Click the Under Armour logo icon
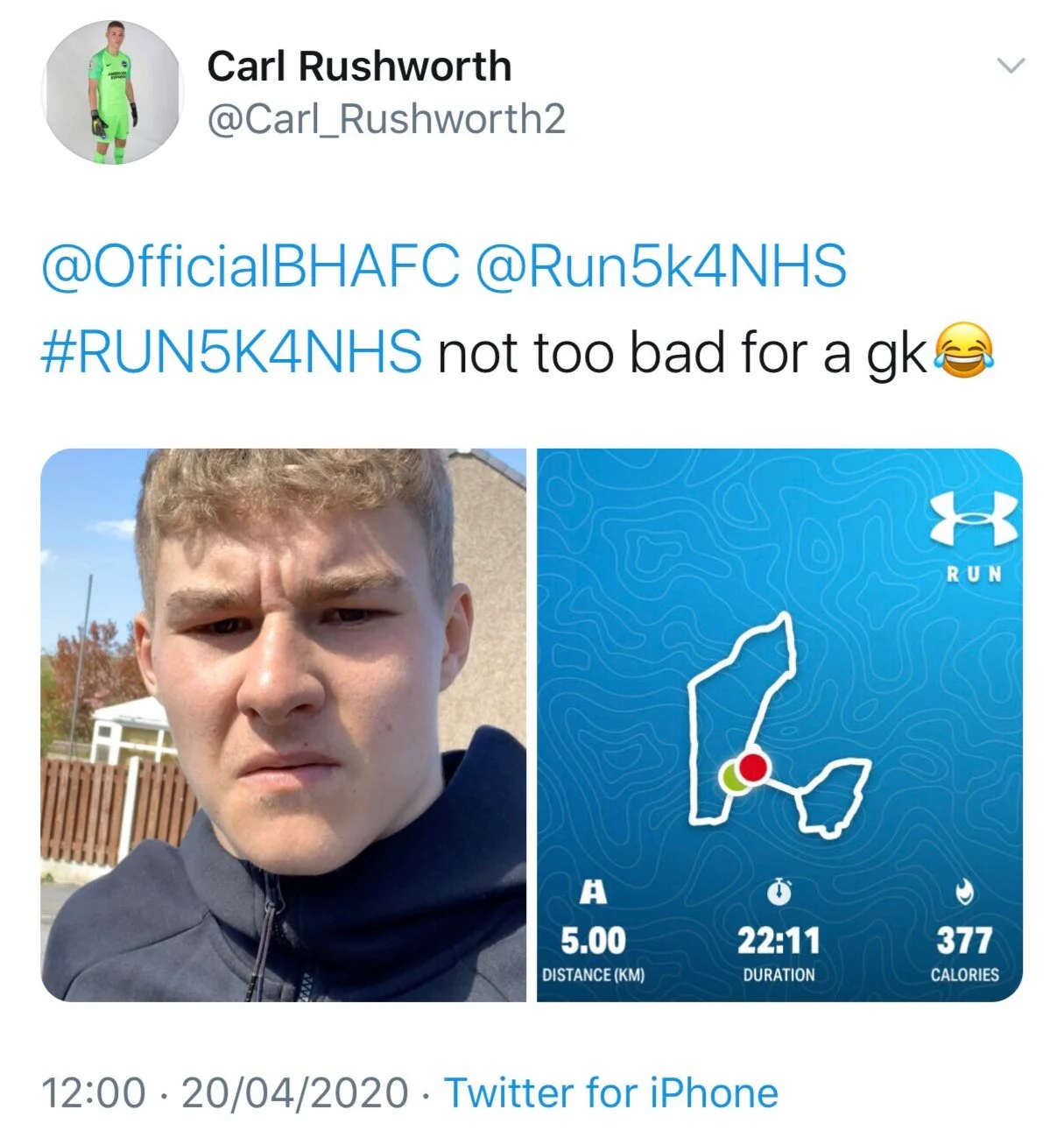The height and width of the screenshot is (1138, 1064). [x=975, y=520]
